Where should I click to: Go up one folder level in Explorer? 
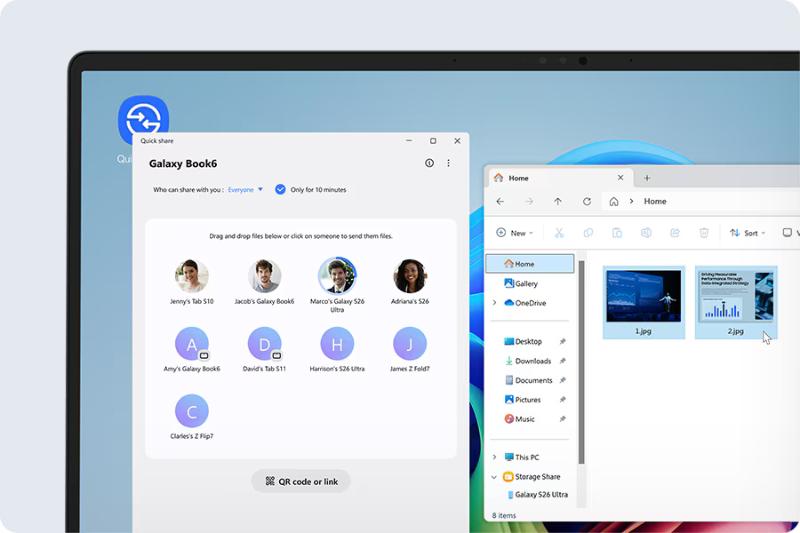click(x=558, y=201)
